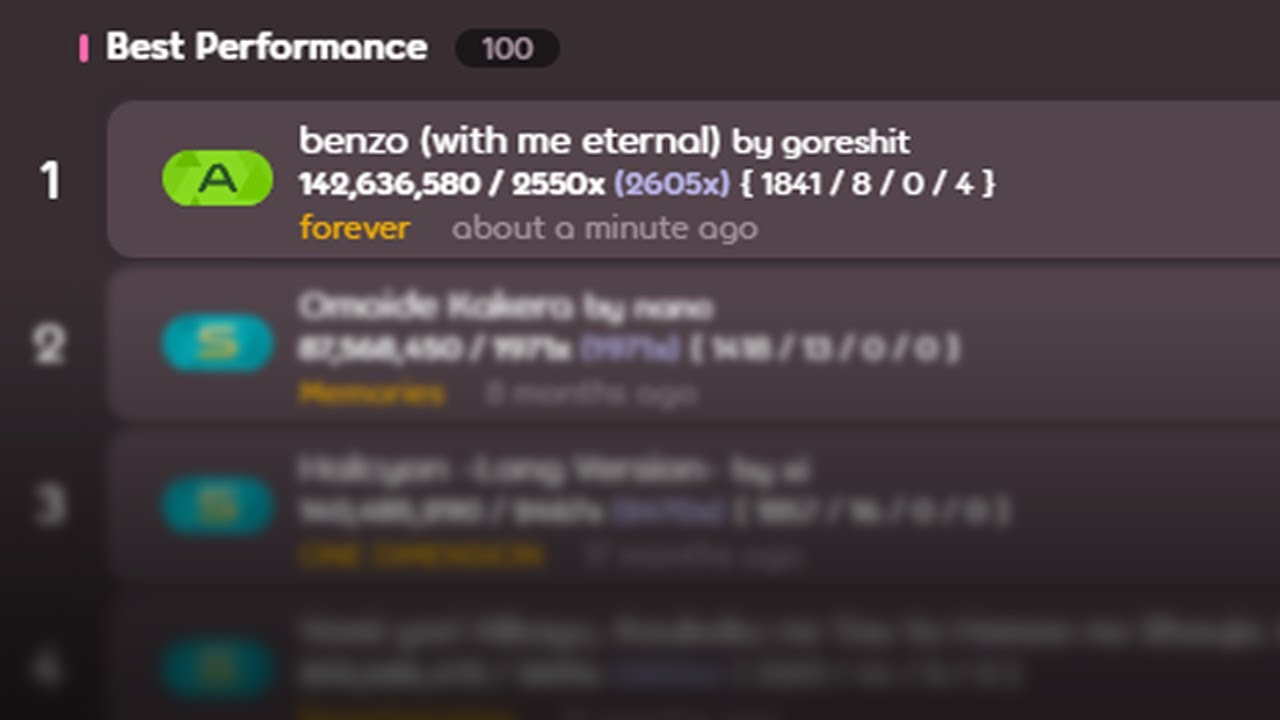The width and height of the screenshot is (1280, 720).
Task: Select the rank number 1 label
Action: [x=50, y=181]
